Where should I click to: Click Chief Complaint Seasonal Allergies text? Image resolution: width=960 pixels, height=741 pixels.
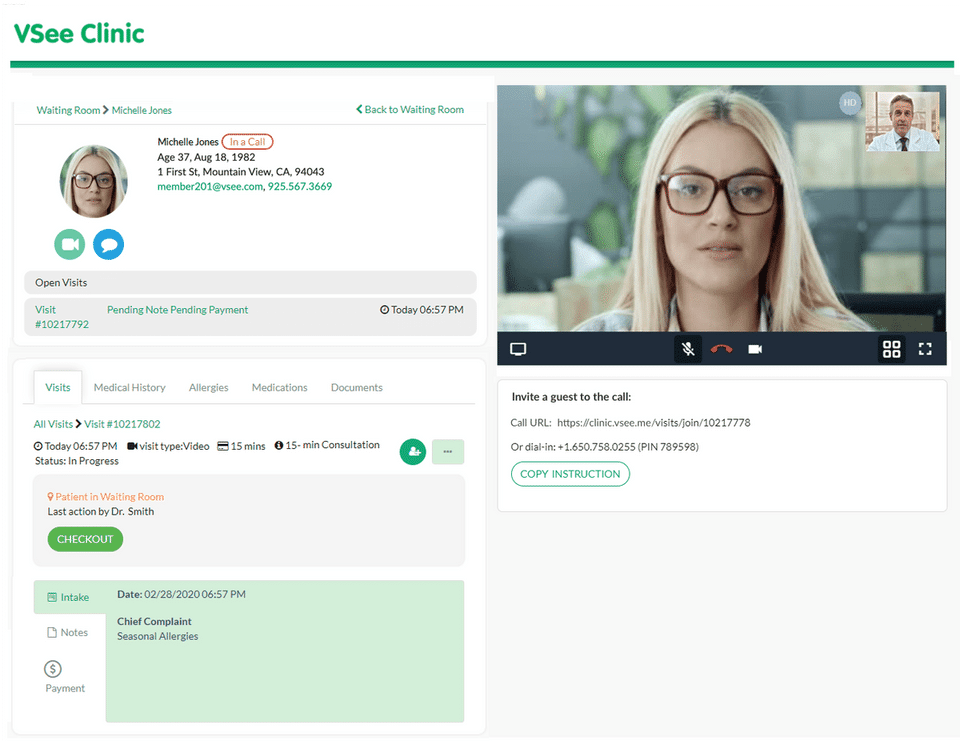coord(157,629)
